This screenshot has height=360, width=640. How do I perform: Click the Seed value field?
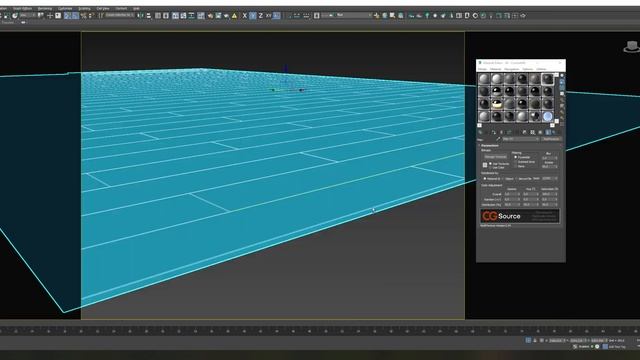549,178
